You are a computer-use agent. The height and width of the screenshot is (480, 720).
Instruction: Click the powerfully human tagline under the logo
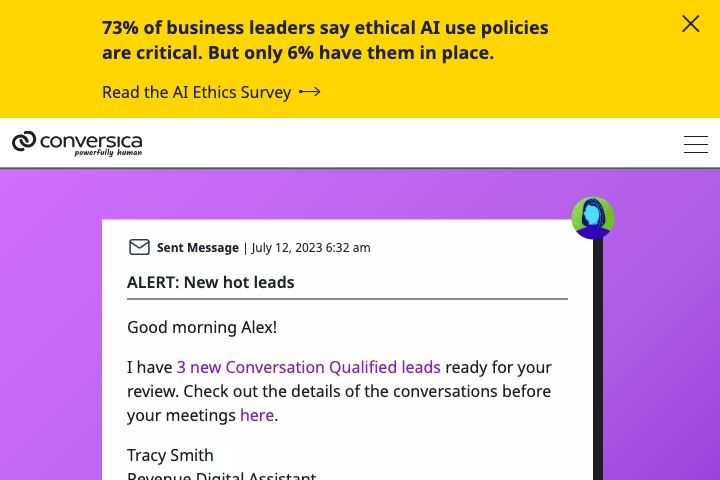(108, 152)
